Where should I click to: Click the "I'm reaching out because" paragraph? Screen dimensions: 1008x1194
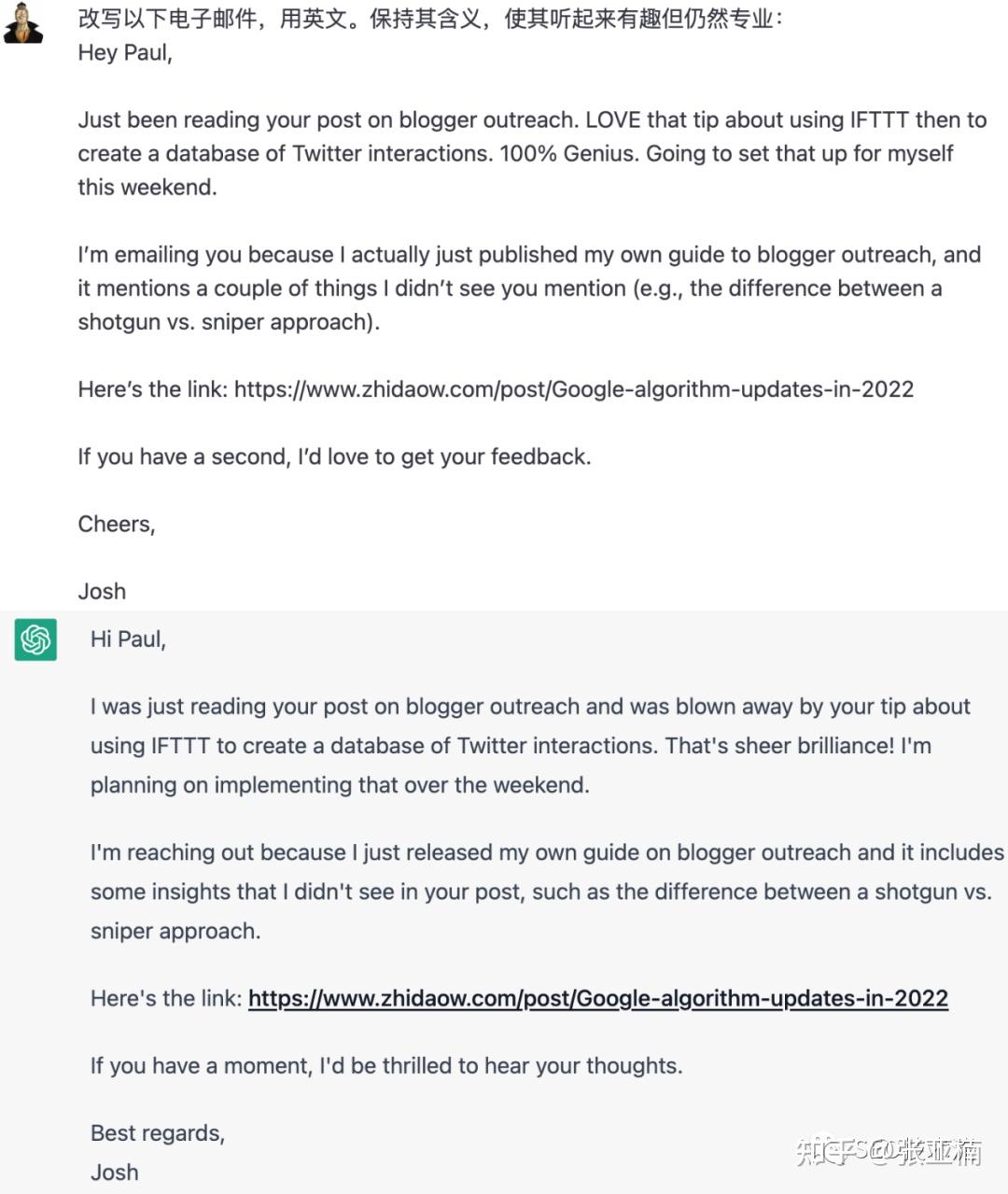click(541, 892)
